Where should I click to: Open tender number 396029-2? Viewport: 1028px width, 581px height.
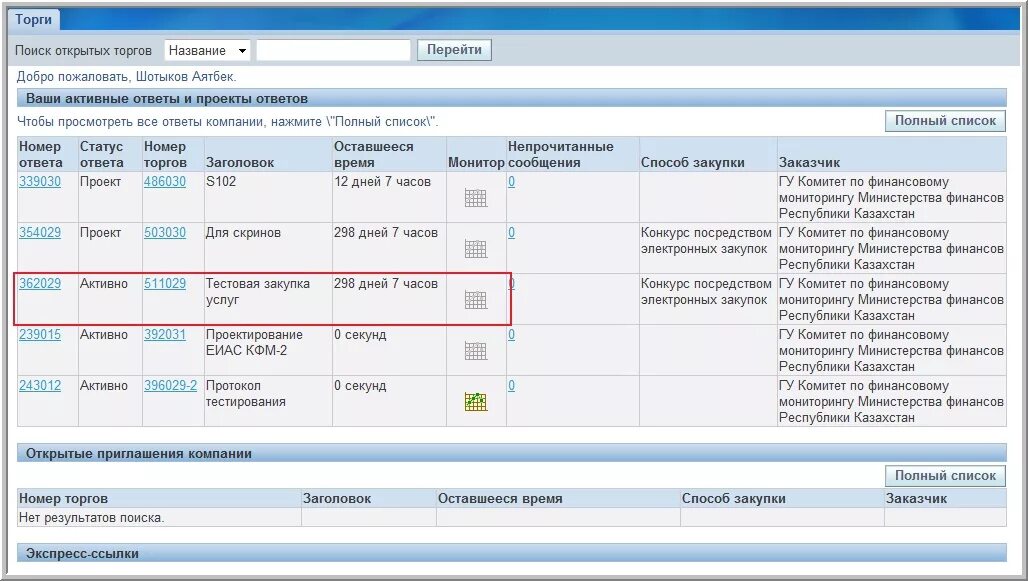[x=170, y=386]
